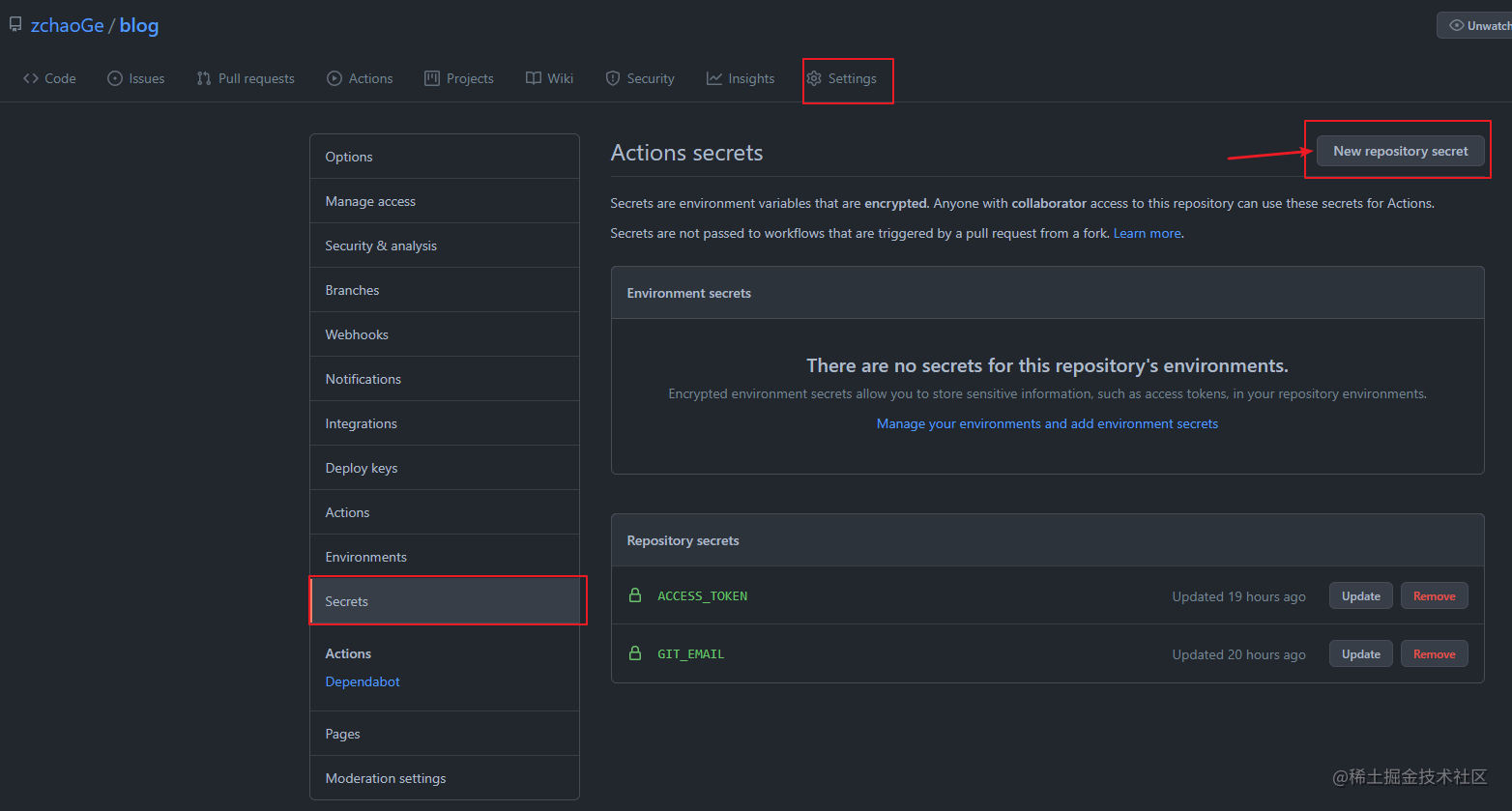Viewport: 1512px width, 811px height.
Task: Click the Actions play-circle icon
Action: (334, 78)
